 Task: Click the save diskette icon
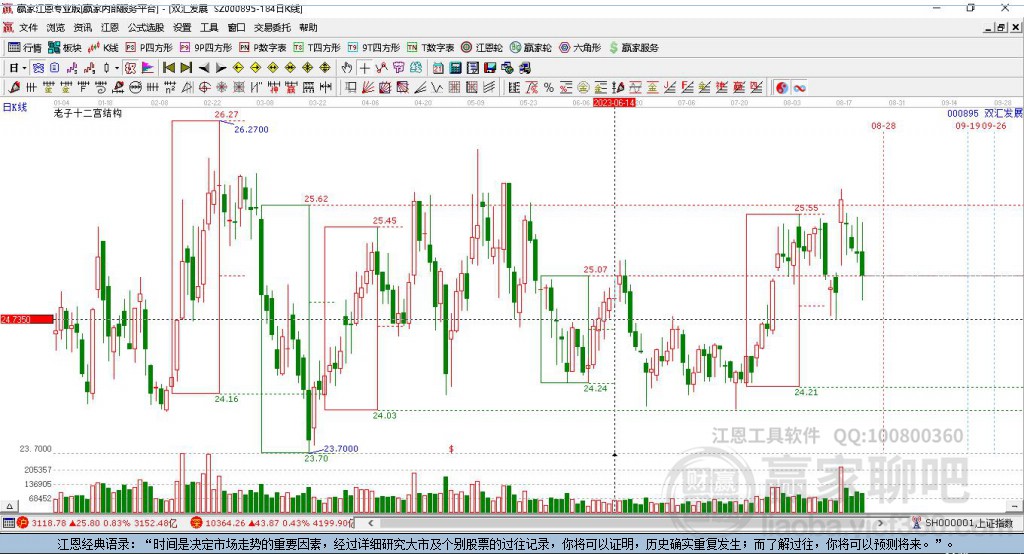[490, 68]
